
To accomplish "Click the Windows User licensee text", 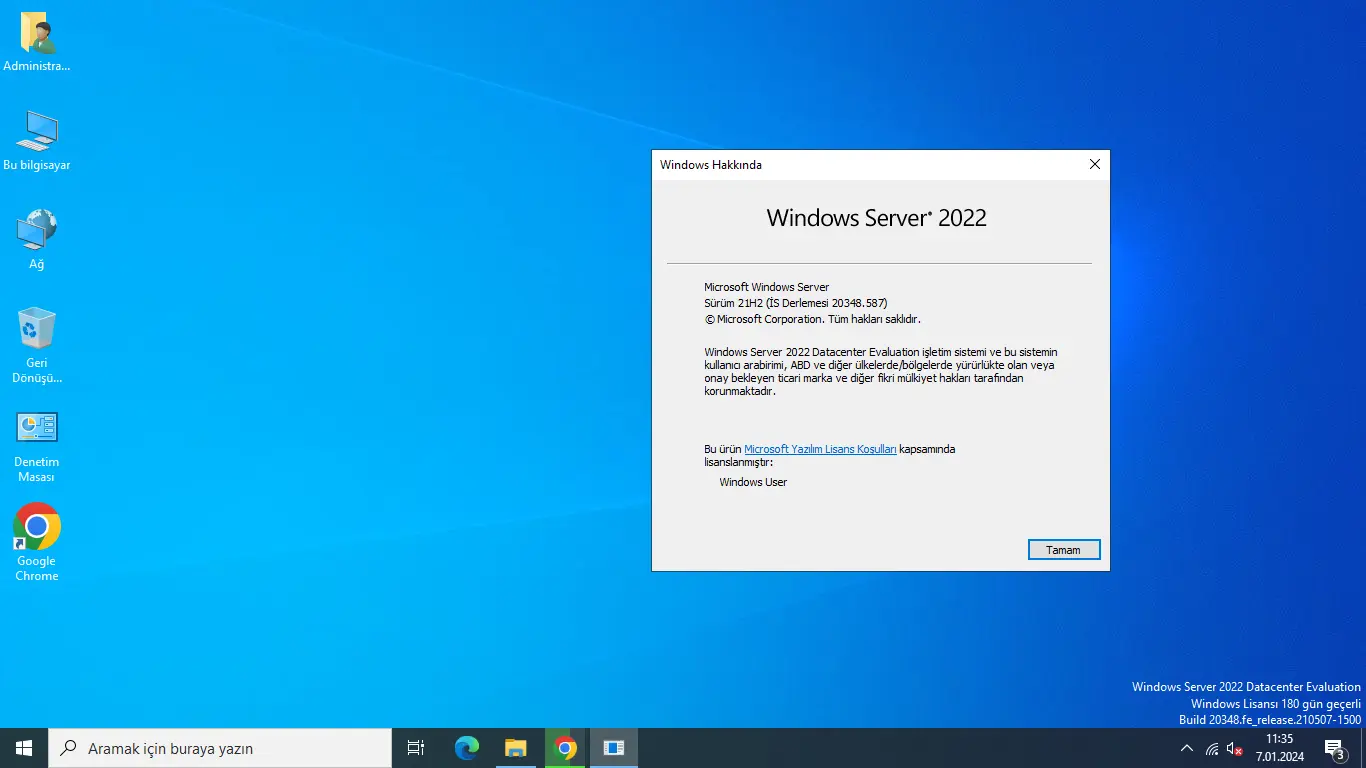I will point(753,482).
